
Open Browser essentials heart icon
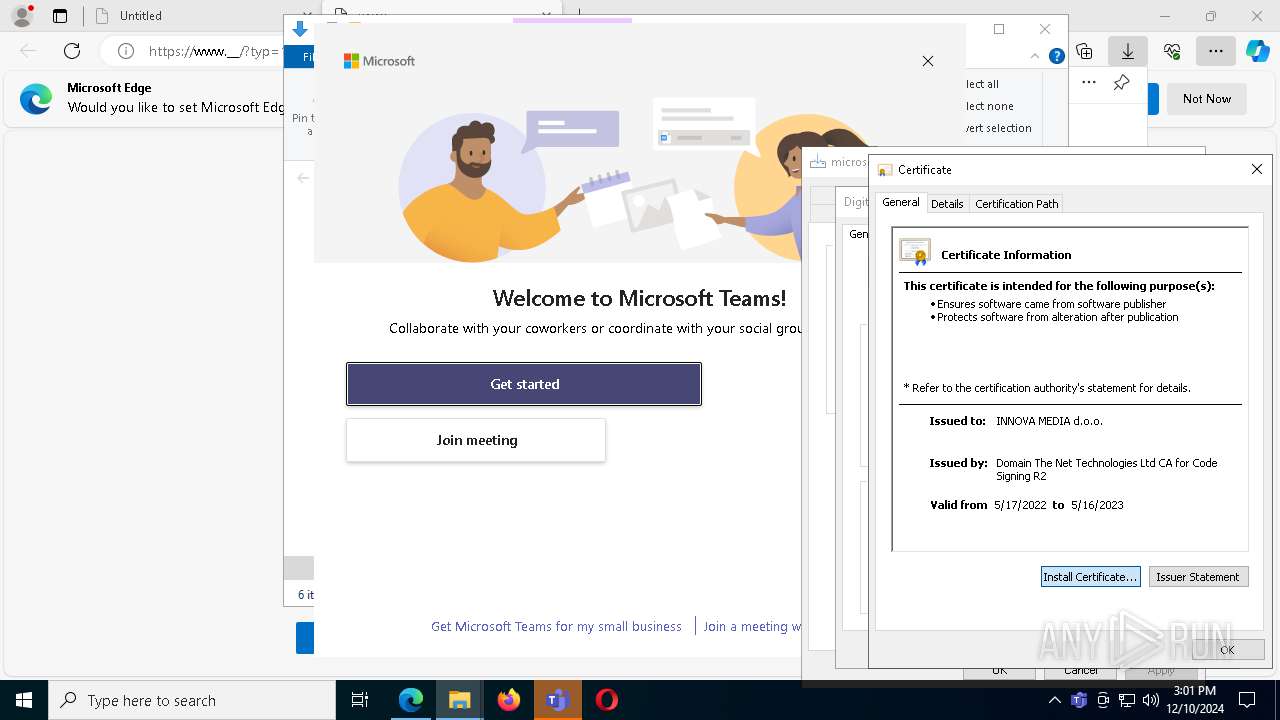coord(1172,51)
